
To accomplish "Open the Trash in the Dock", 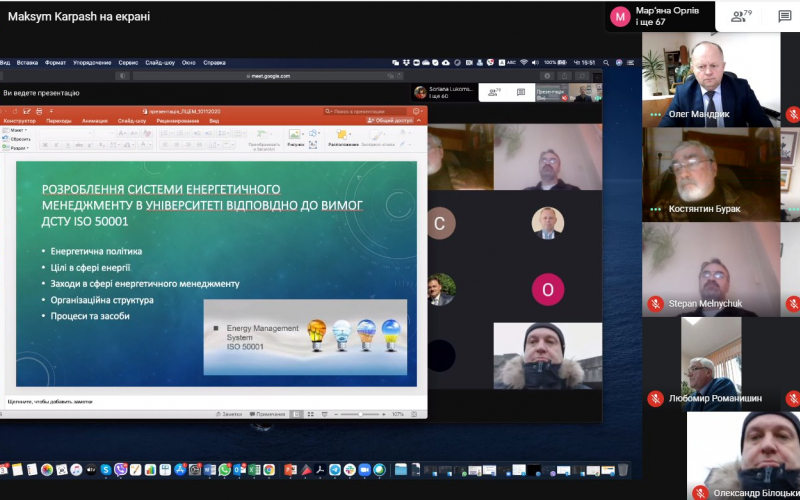I will (x=623, y=470).
